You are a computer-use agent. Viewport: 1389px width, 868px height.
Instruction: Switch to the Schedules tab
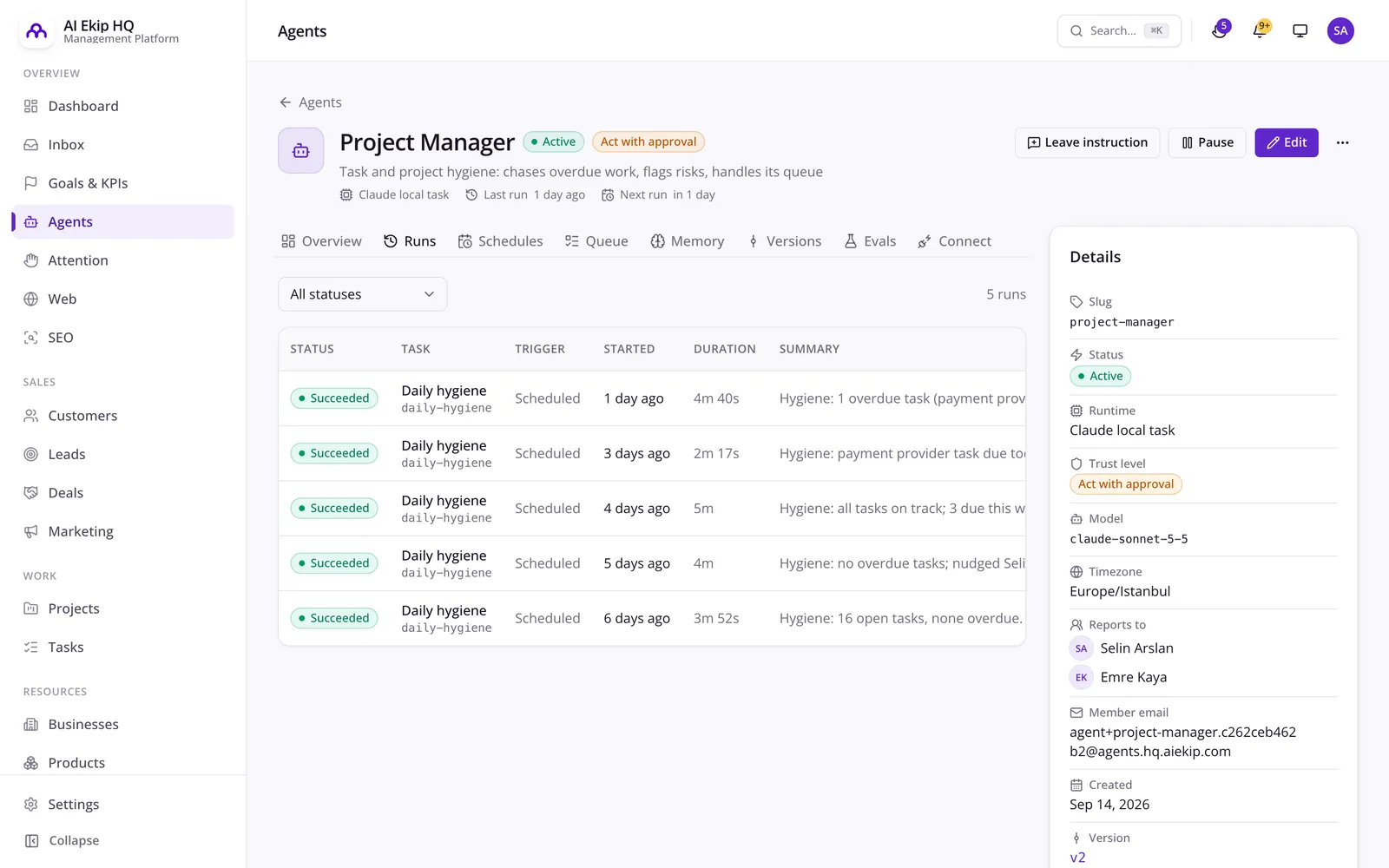pyautogui.click(x=500, y=241)
